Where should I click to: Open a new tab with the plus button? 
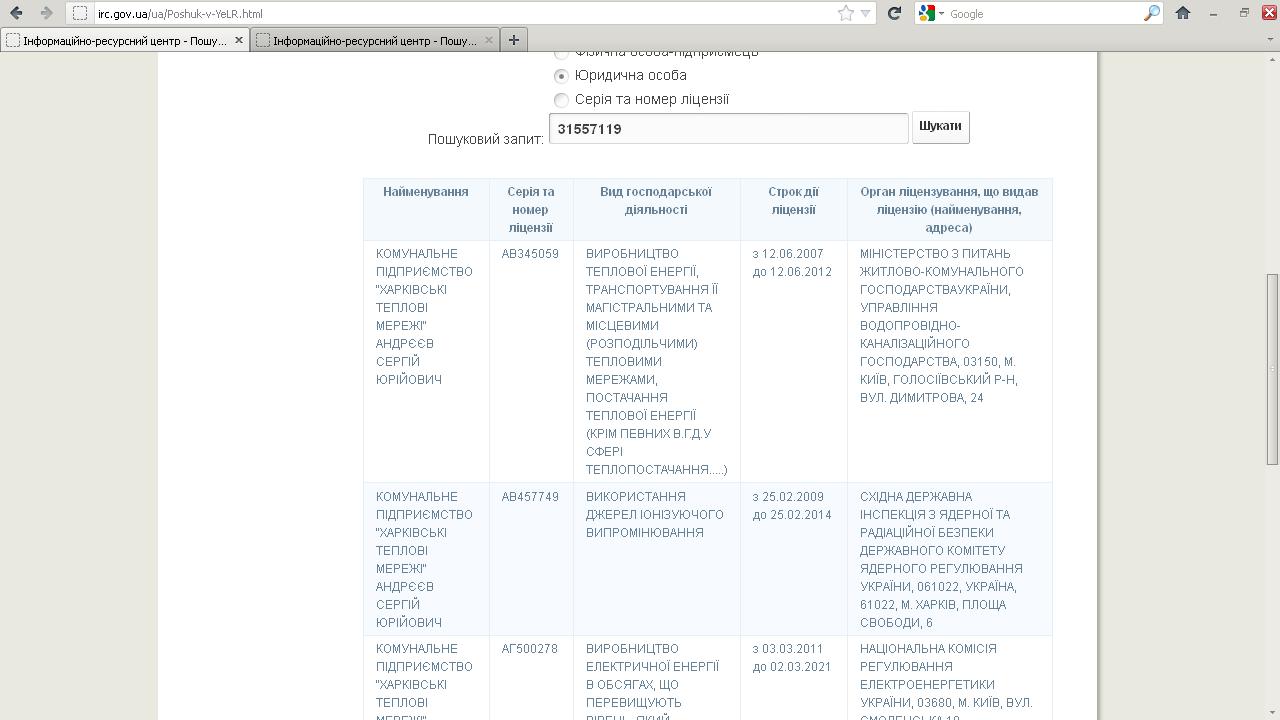tap(513, 40)
